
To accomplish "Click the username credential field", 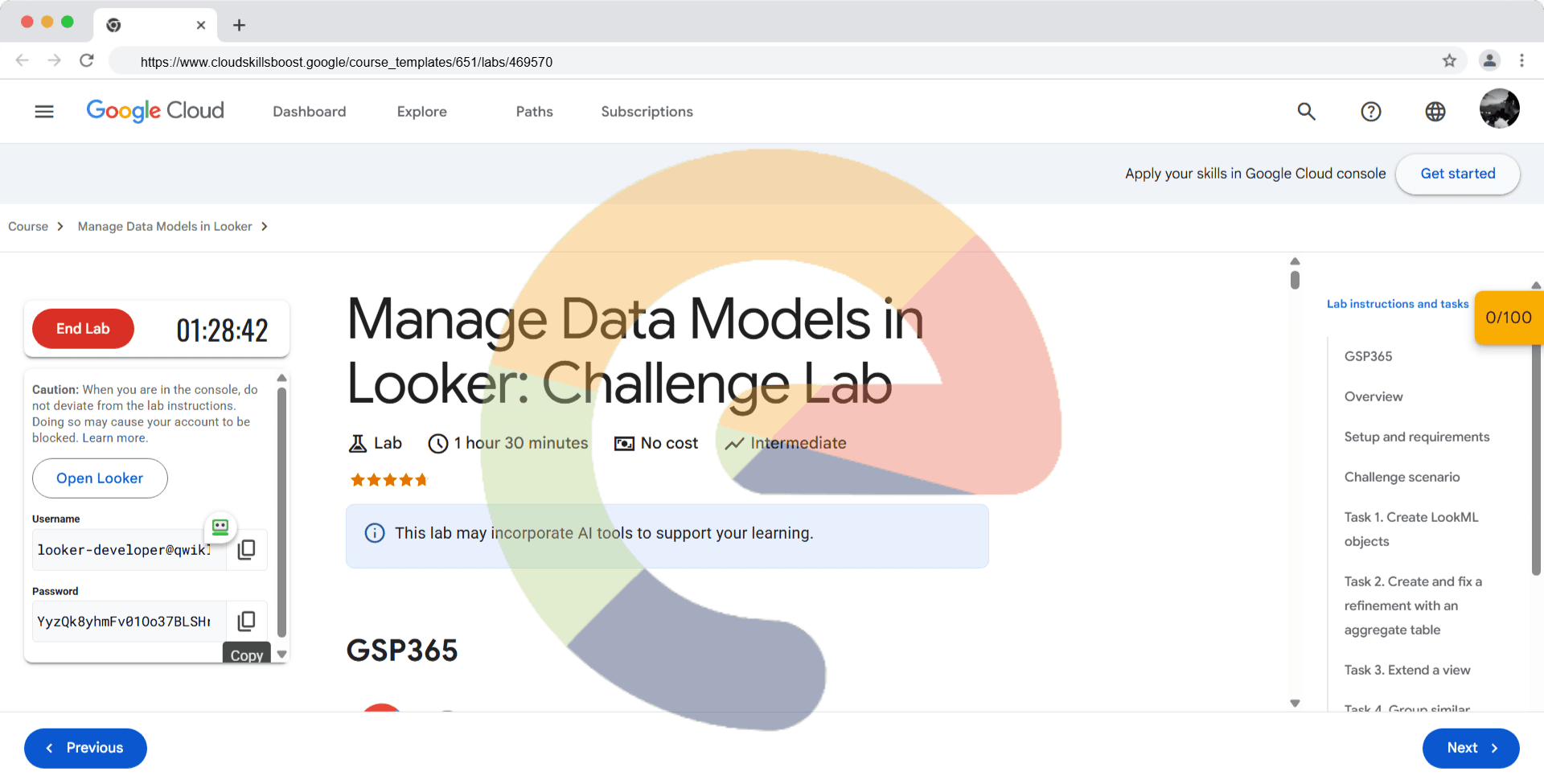I will [129, 550].
